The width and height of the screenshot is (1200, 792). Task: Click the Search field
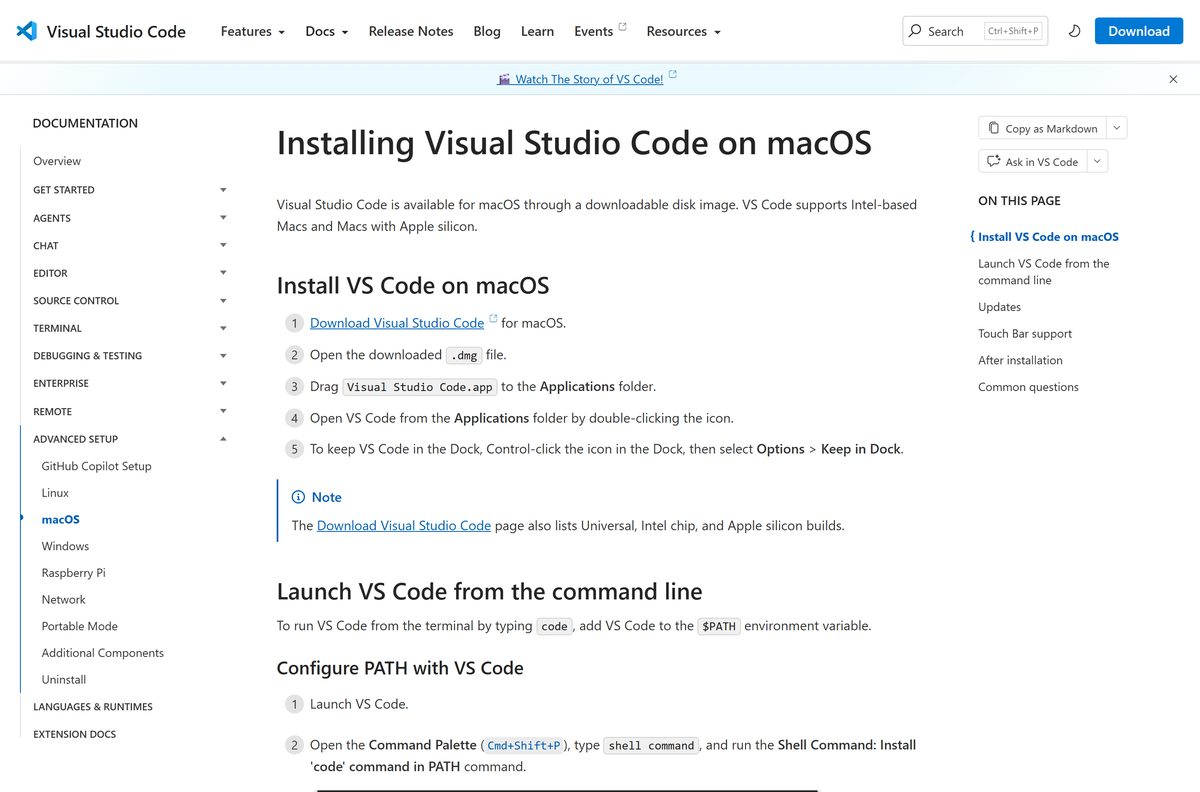975,31
